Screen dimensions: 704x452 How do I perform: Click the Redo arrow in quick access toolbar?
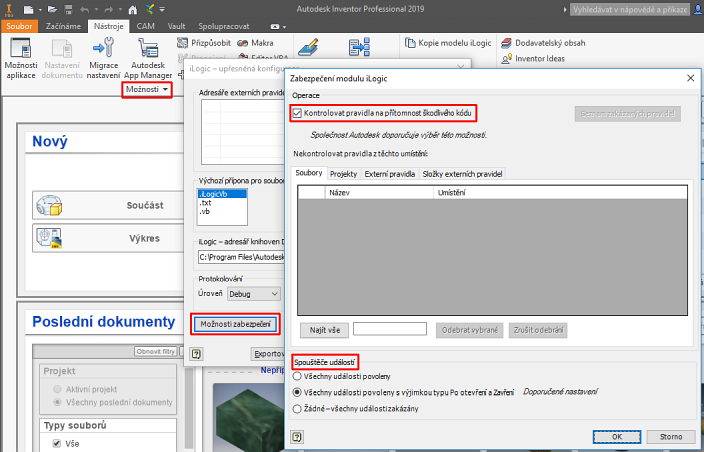click(x=109, y=9)
